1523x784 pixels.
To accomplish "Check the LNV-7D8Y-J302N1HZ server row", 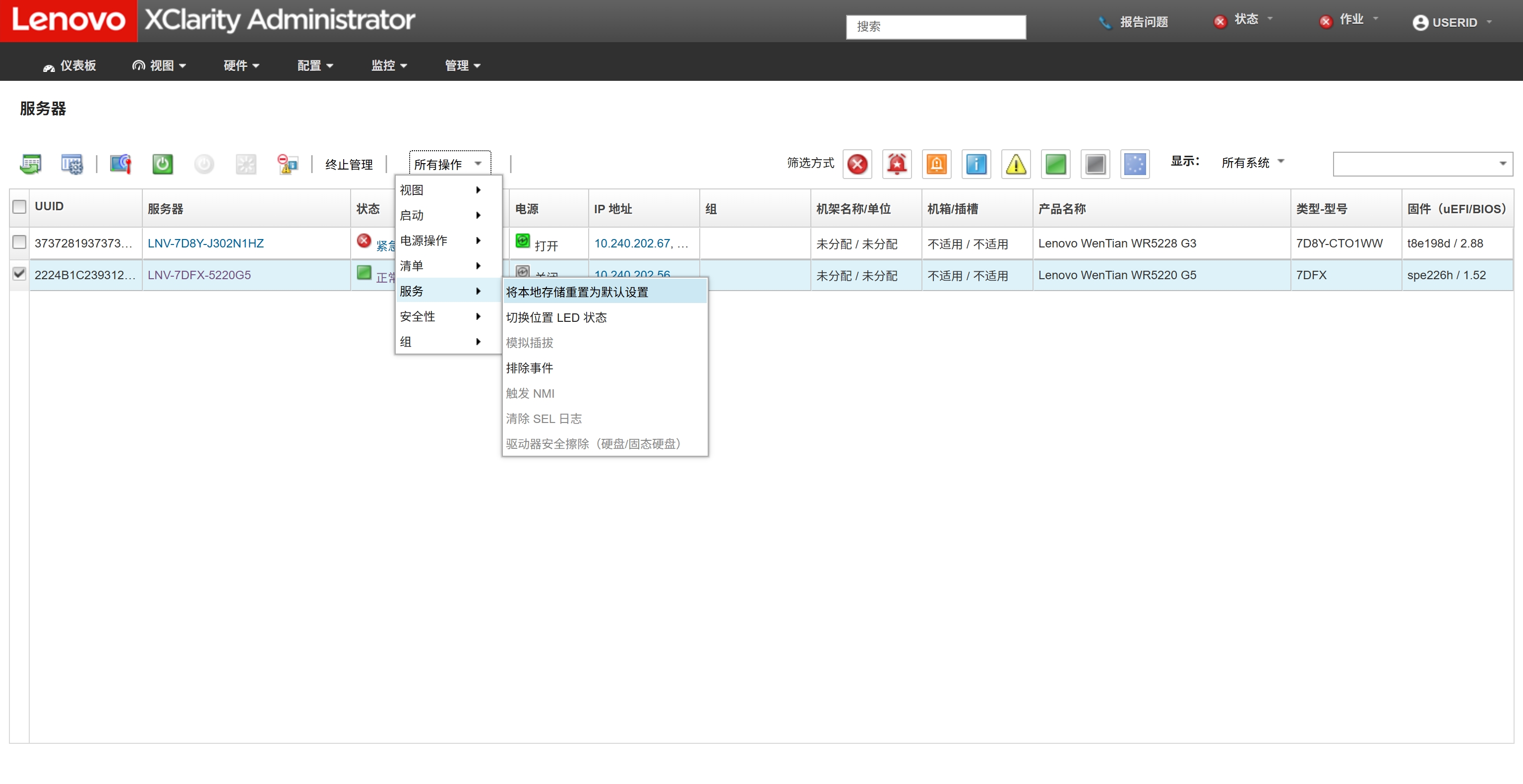I will tap(19, 242).
